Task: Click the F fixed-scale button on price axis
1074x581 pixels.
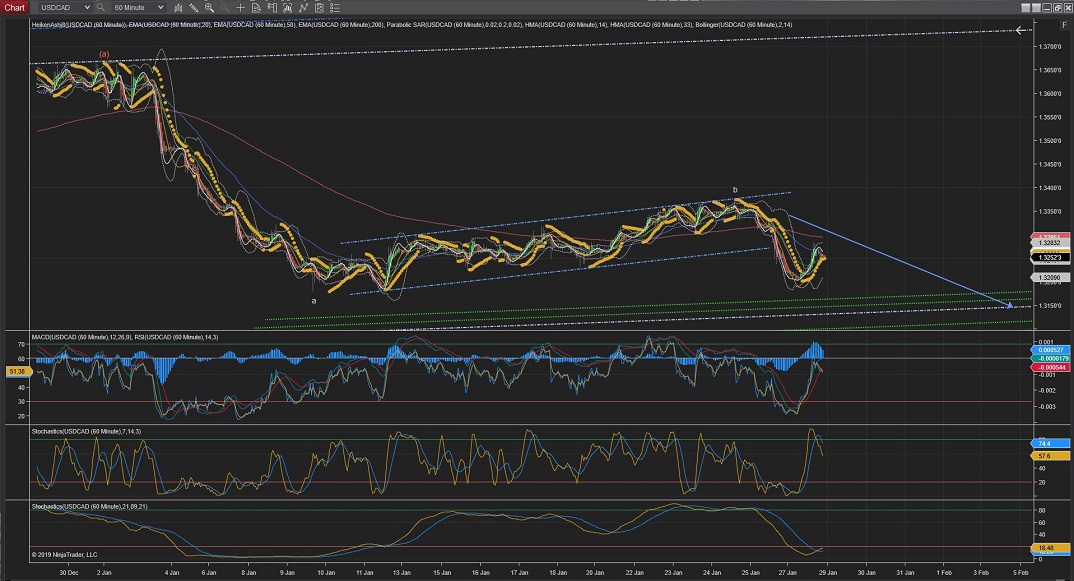Action: (1065, 25)
